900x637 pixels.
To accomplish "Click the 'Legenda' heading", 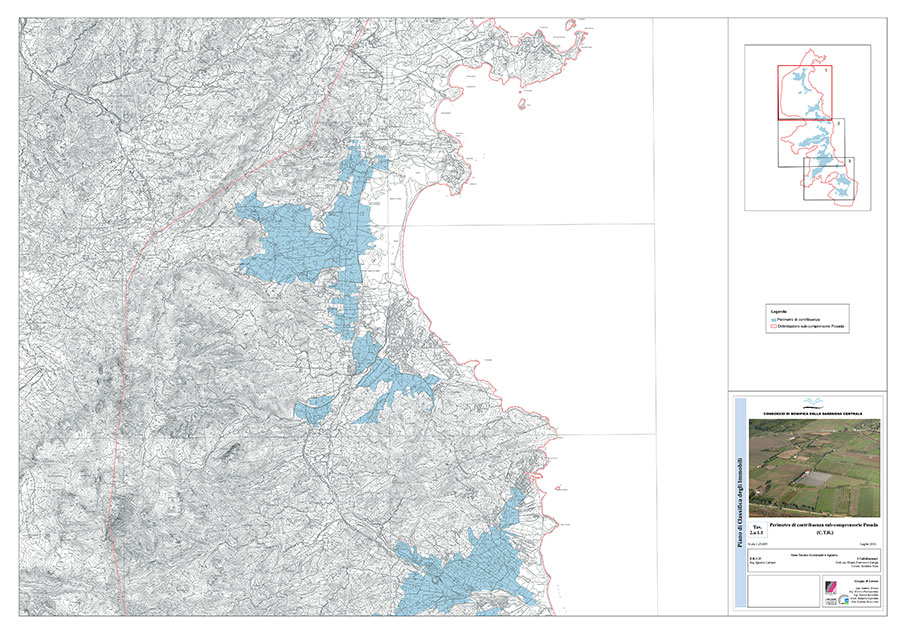I will (778, 312).
